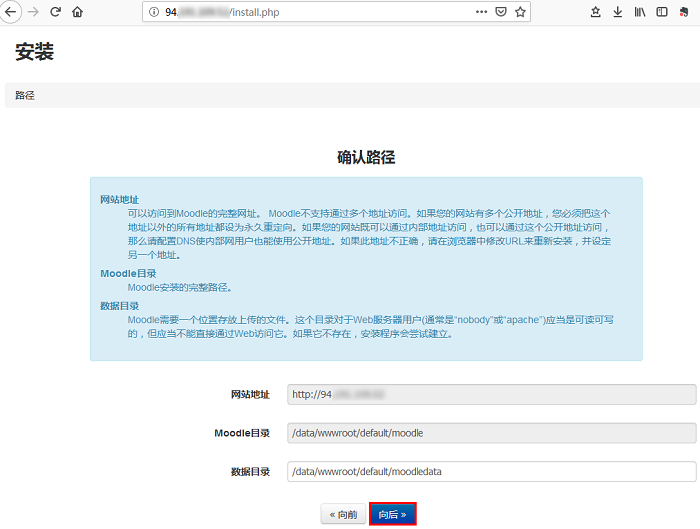Viewport: 700px width, 529px height.
Task: Click the browser forward arrow
Action: 33,12
